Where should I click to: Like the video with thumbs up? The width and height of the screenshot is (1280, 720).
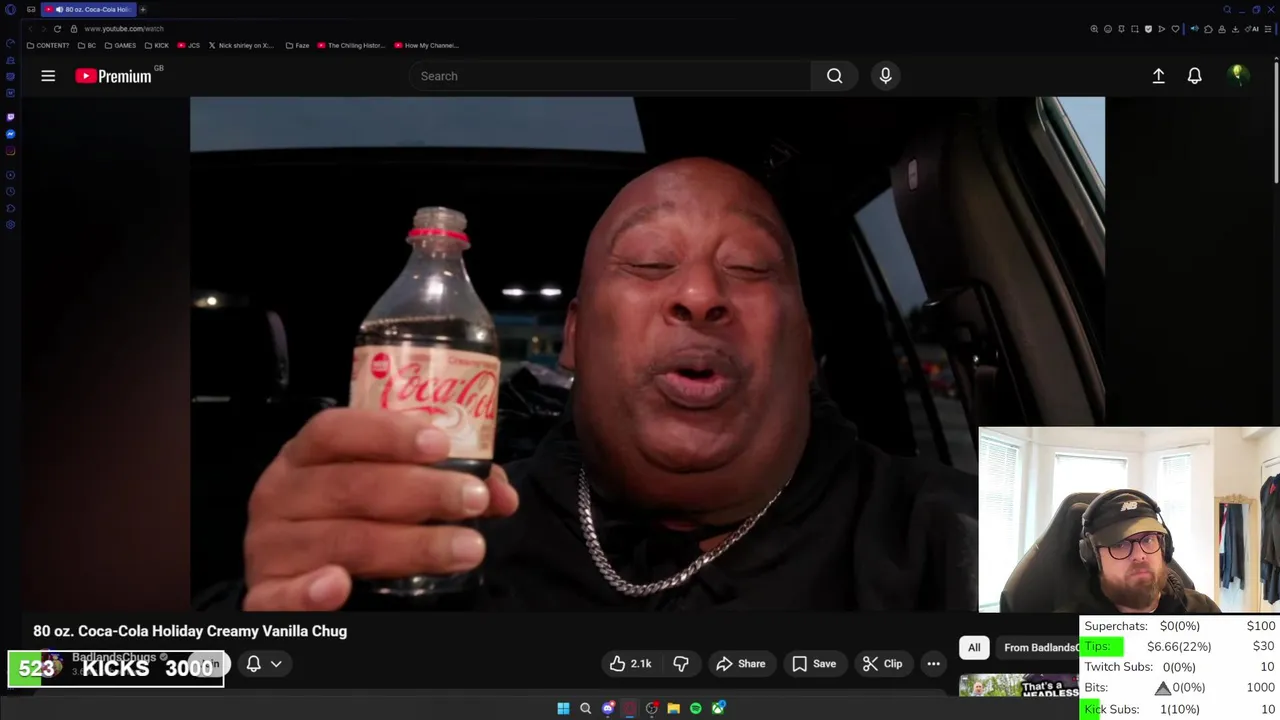coord(630,664)
